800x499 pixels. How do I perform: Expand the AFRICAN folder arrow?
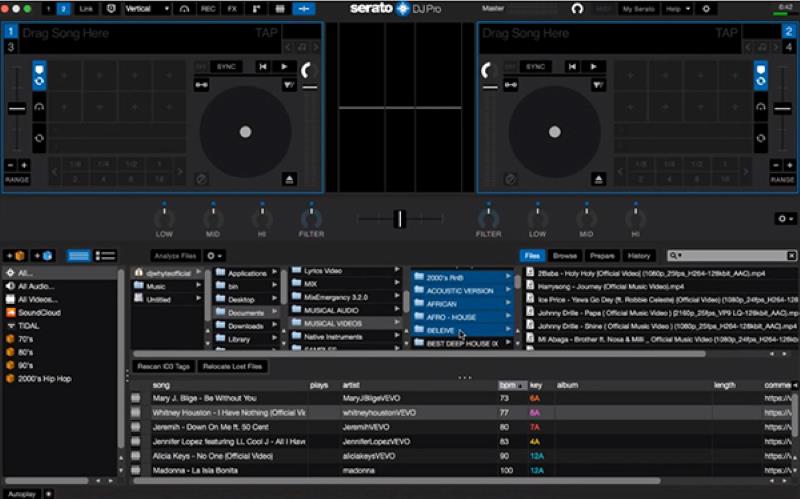tap(508, 303)
